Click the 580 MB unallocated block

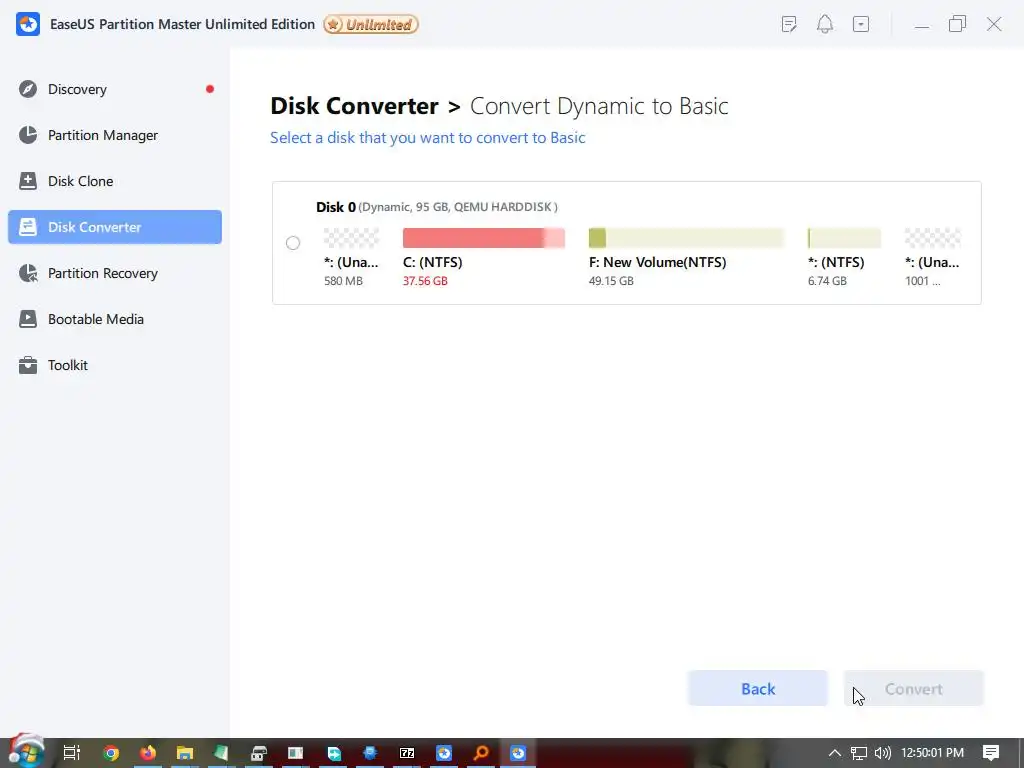point(351,238)
